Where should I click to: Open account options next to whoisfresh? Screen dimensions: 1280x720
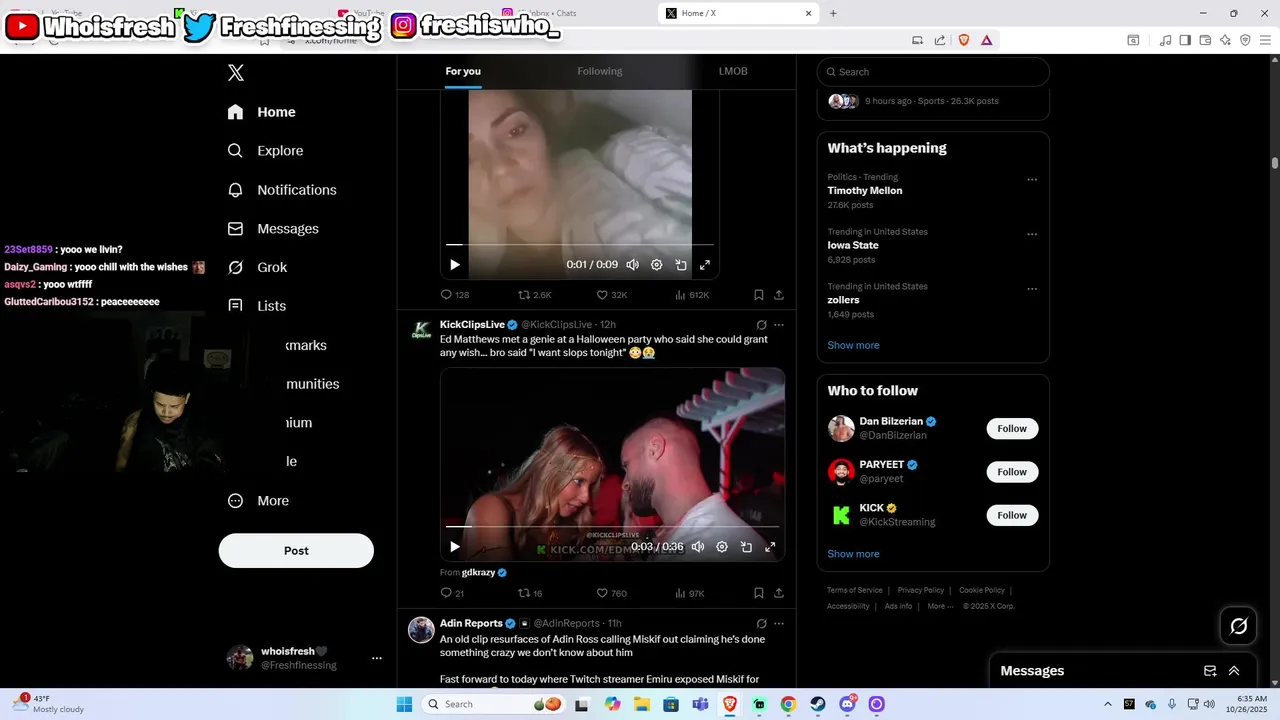[x=377, y=658]
